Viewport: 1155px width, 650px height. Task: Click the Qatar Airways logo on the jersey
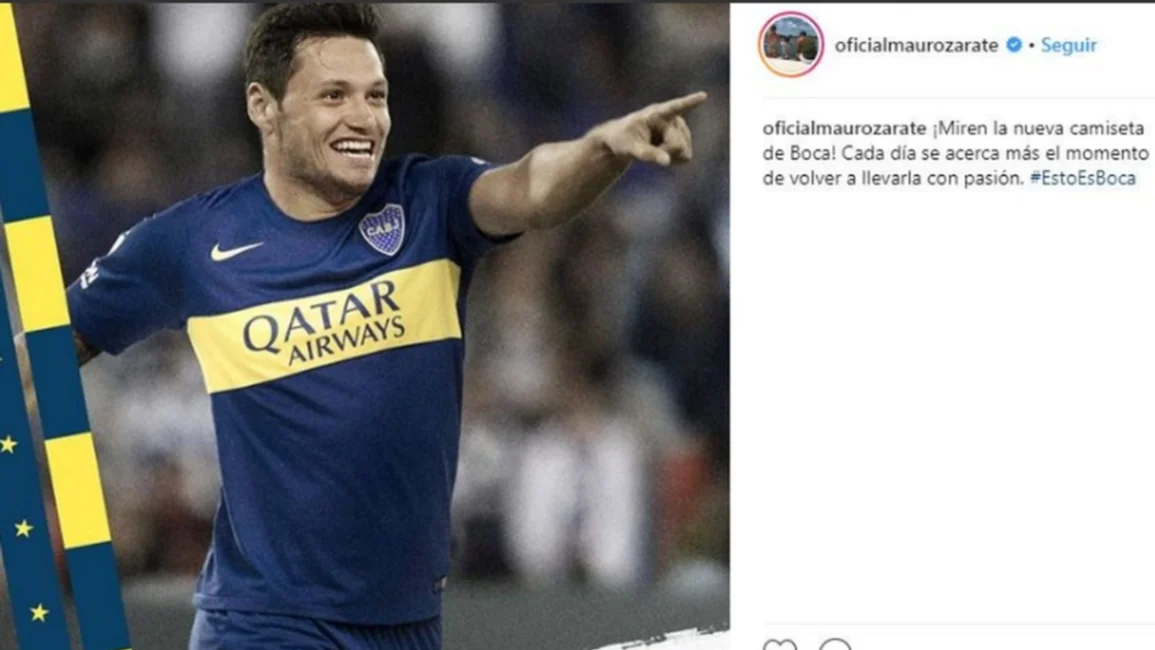pos(324,321)
